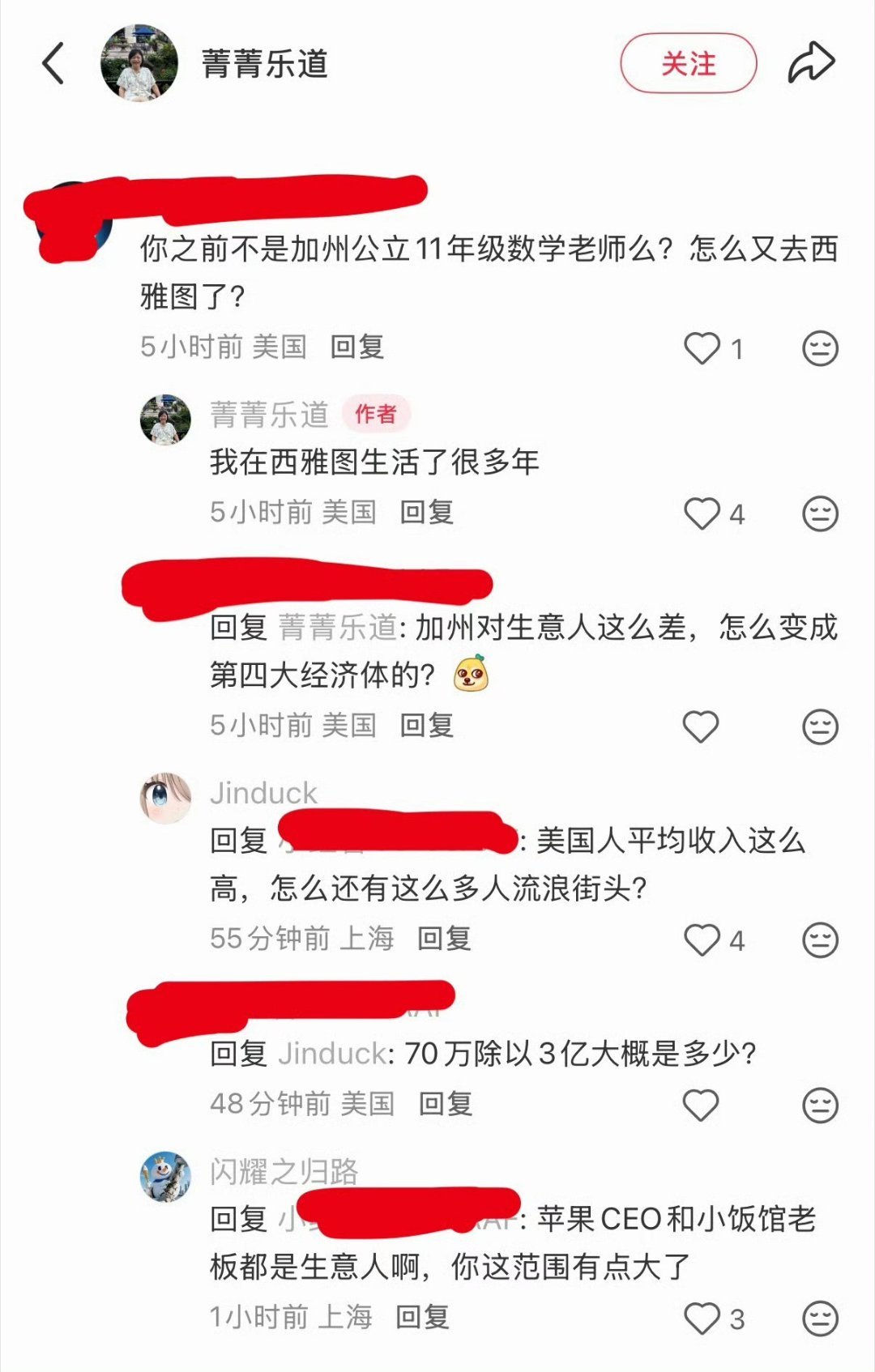Like the comment about 第四大经济体
875x1372 pixels.
pos(701,726)
